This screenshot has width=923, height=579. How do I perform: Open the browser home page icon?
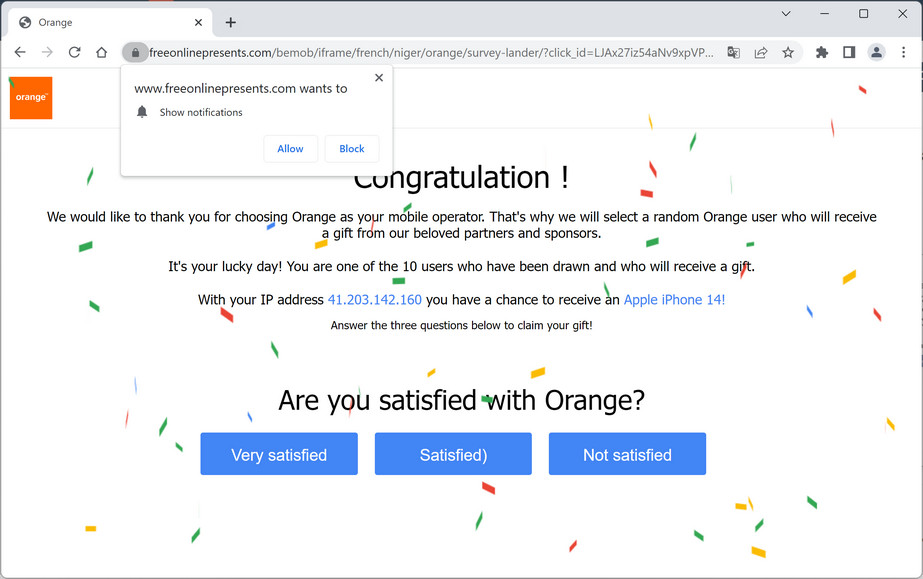coord(101,52)
